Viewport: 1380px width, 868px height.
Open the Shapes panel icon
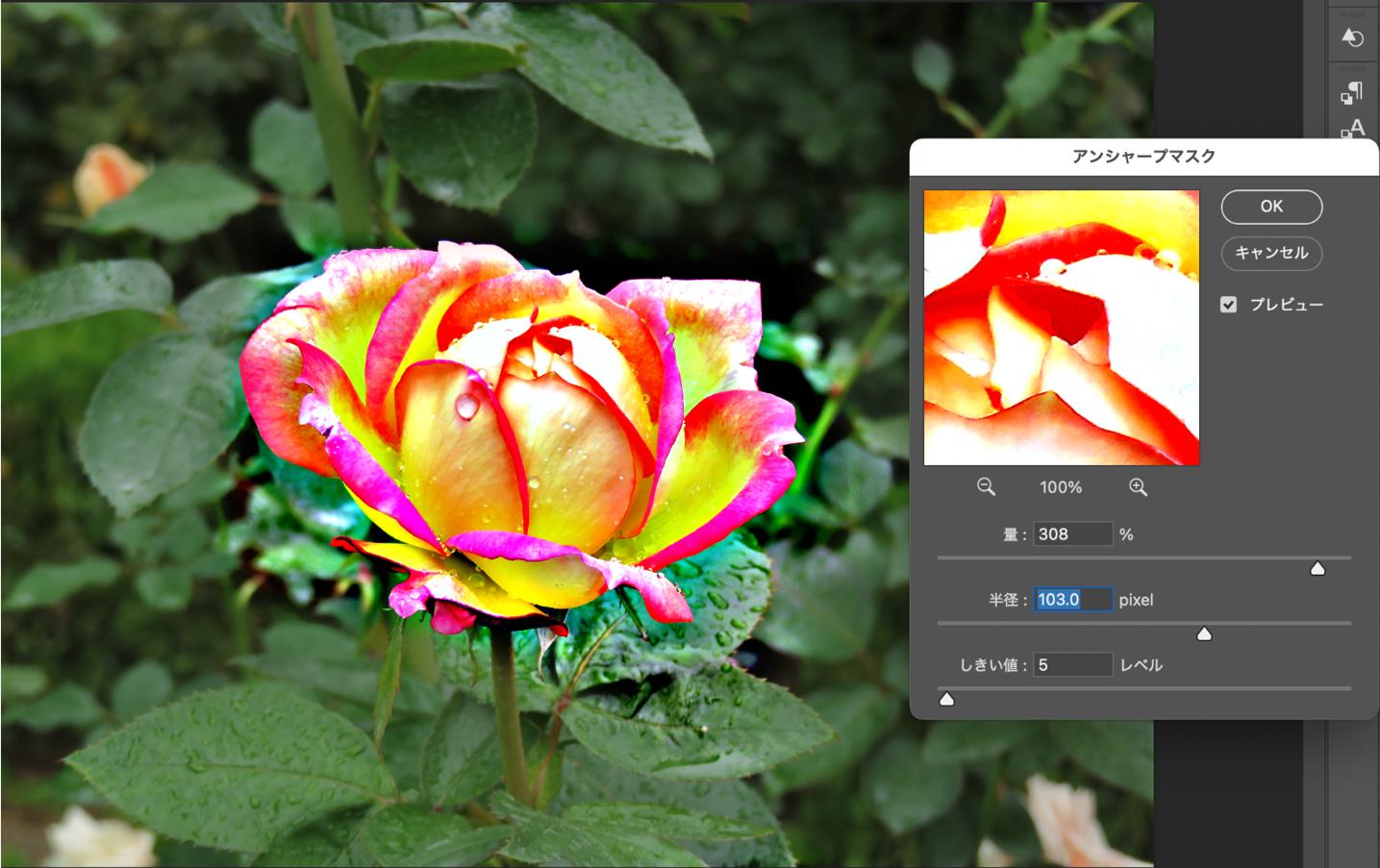pyautogui.click(x=1352, y=37)
